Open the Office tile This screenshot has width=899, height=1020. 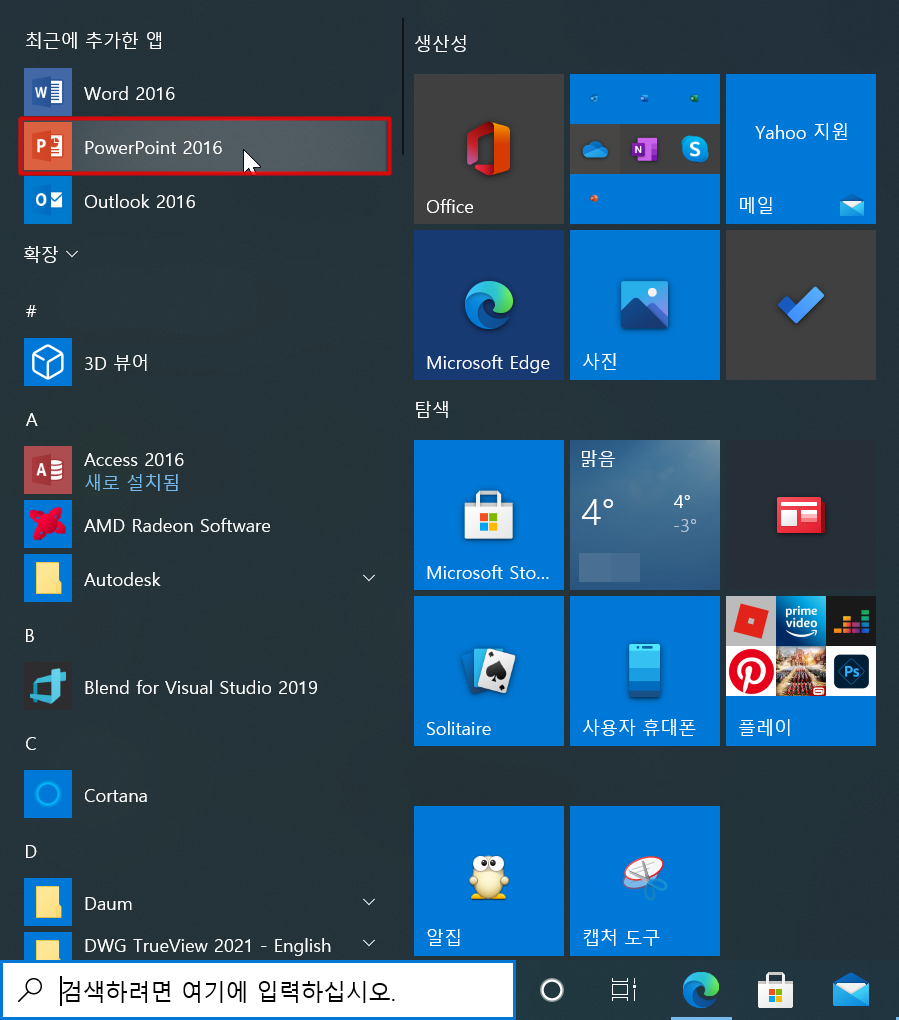[489, 149]
